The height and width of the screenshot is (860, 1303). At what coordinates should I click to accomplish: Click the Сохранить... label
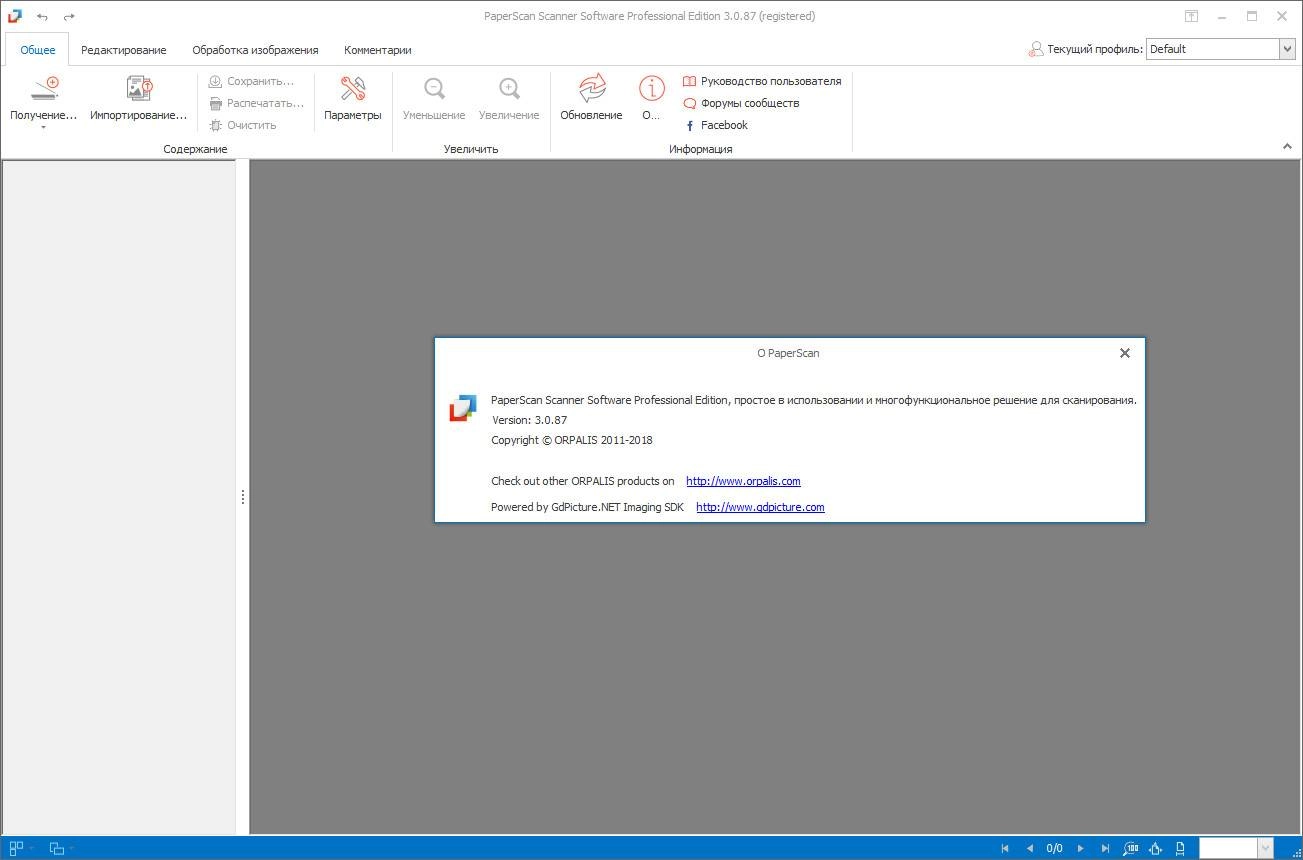(261, 81)
